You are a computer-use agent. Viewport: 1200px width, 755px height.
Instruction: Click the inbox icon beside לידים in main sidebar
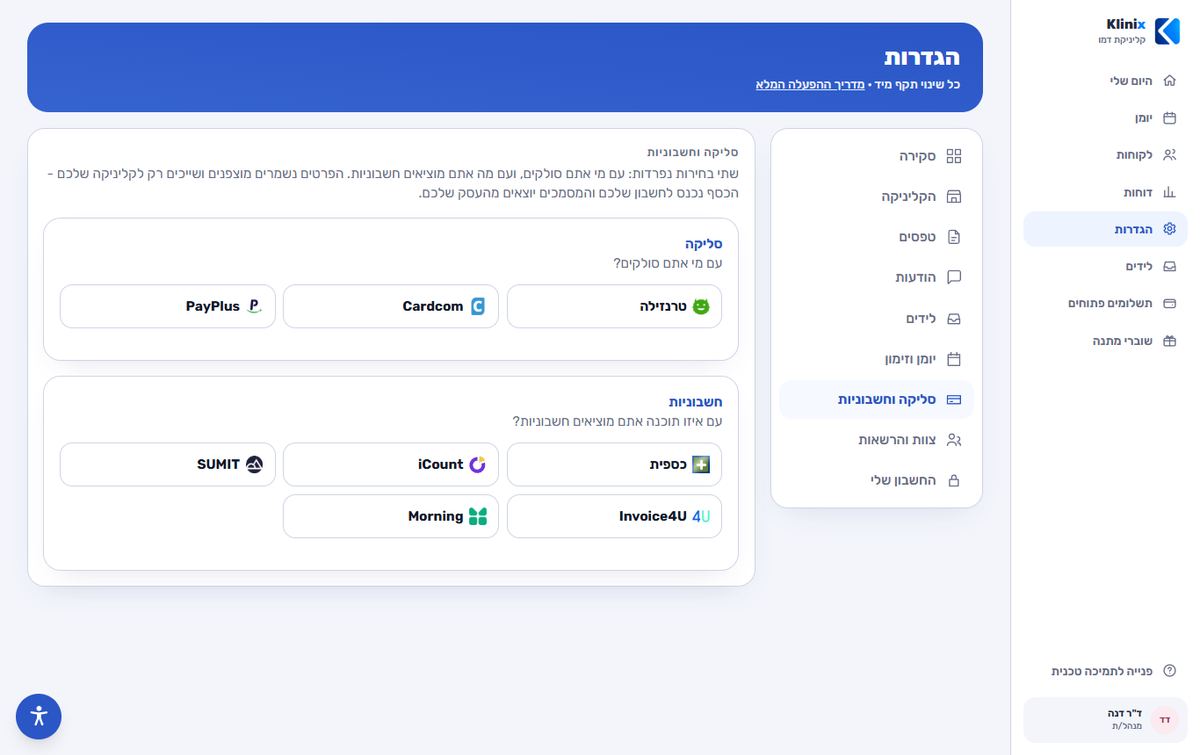(x=1170, y=266)
